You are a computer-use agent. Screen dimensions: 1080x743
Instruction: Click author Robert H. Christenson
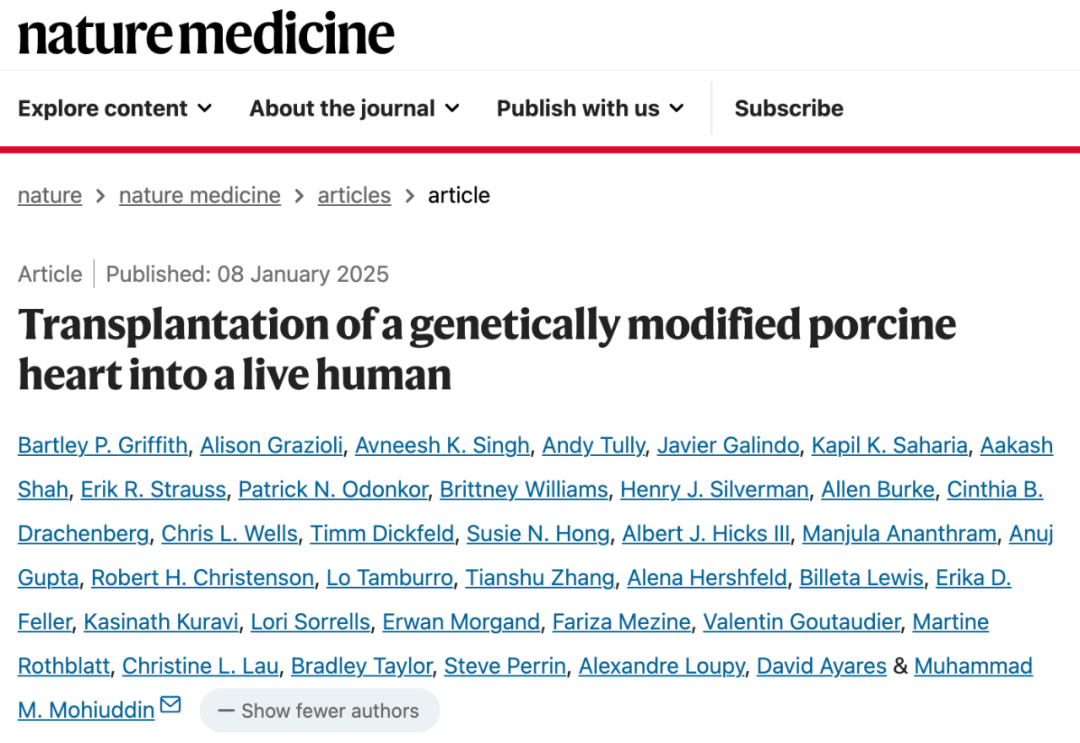[202, 578]
